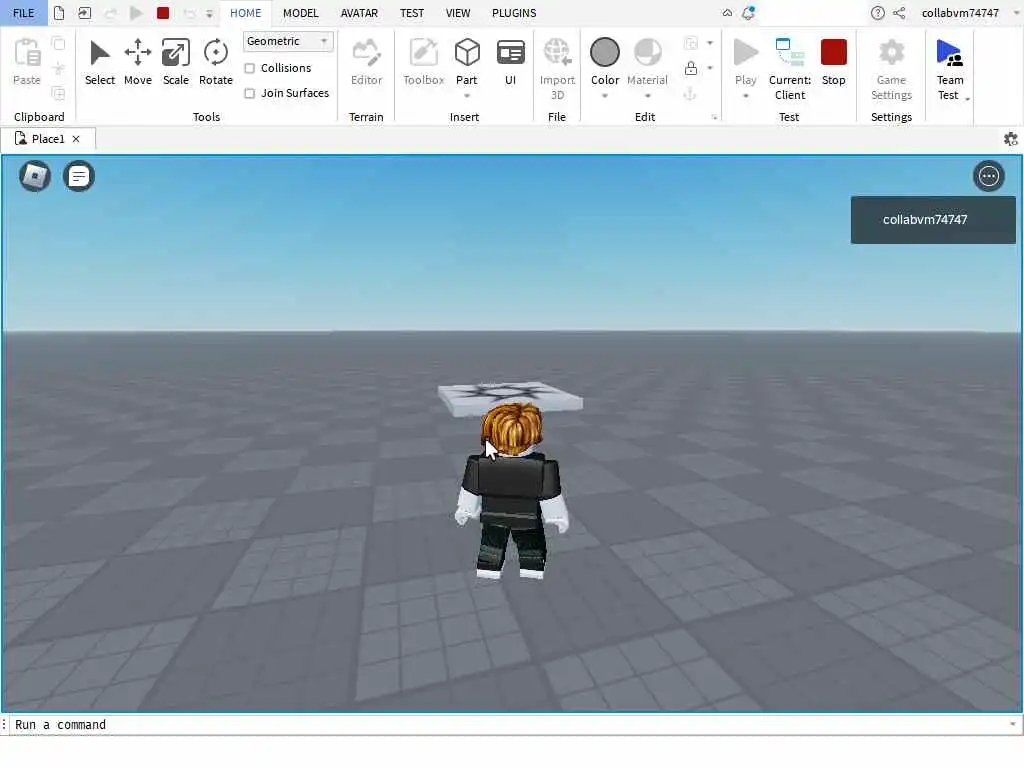Expand the command bar history dropdown
This screenshot has height=768, width=1024.
point(1013,724)
